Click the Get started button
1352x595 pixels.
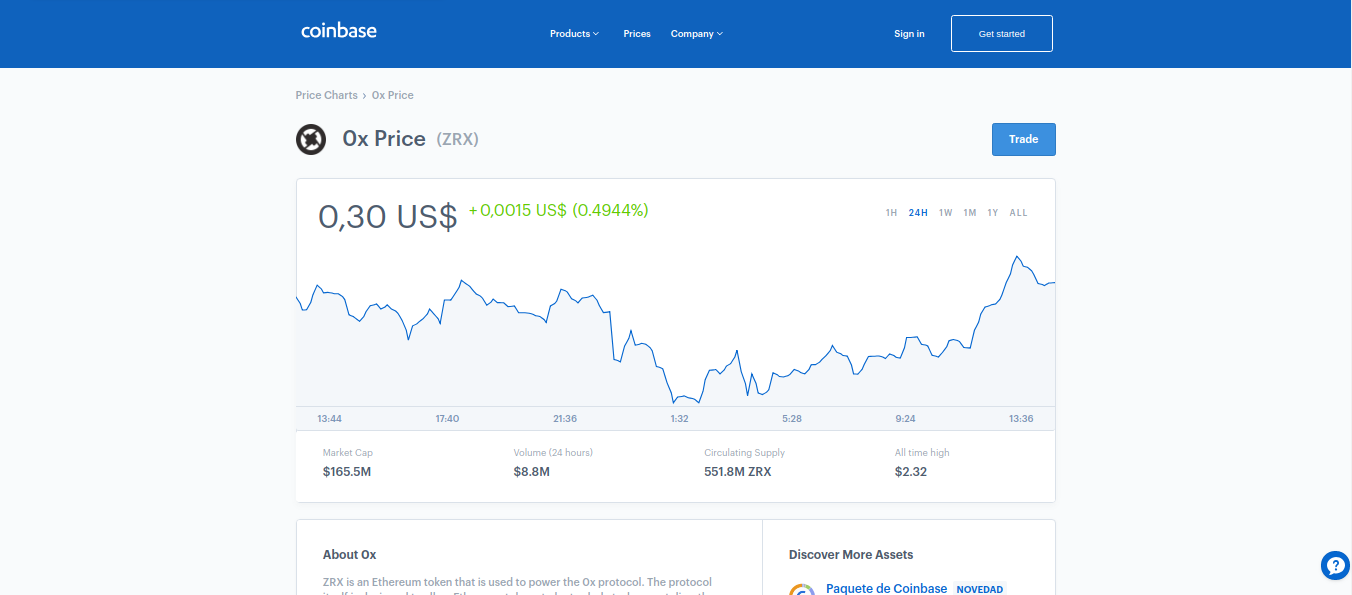(1002, 33)
